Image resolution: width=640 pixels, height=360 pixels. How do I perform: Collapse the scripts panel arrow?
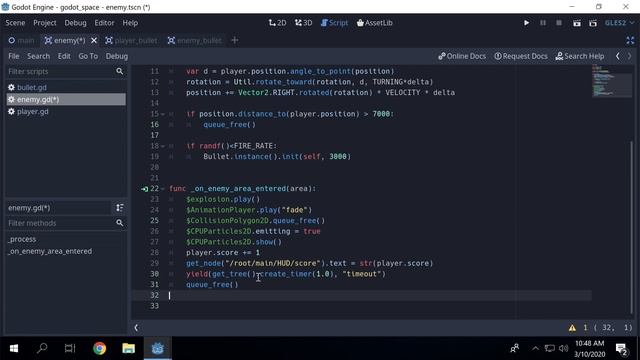(136, 327)
